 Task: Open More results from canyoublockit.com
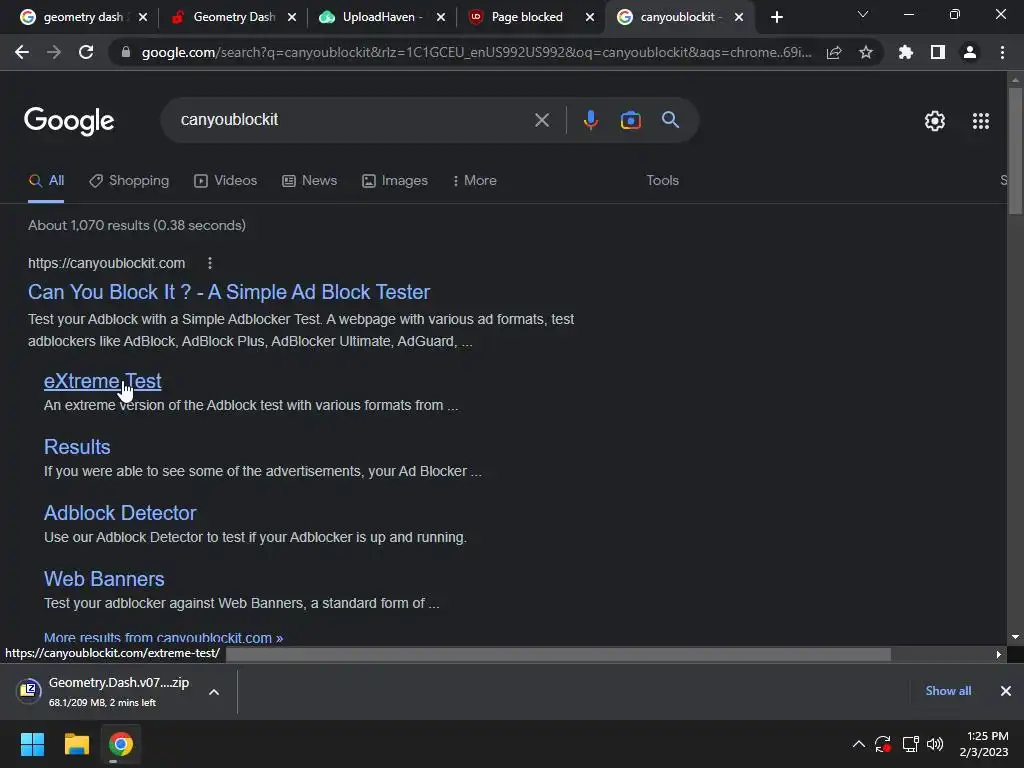pos(163,638)
